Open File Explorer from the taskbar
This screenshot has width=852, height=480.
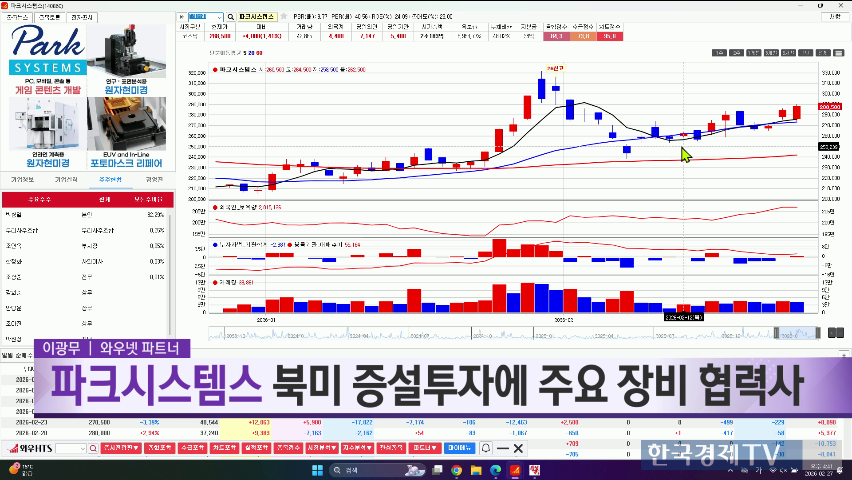pos(475,469)
